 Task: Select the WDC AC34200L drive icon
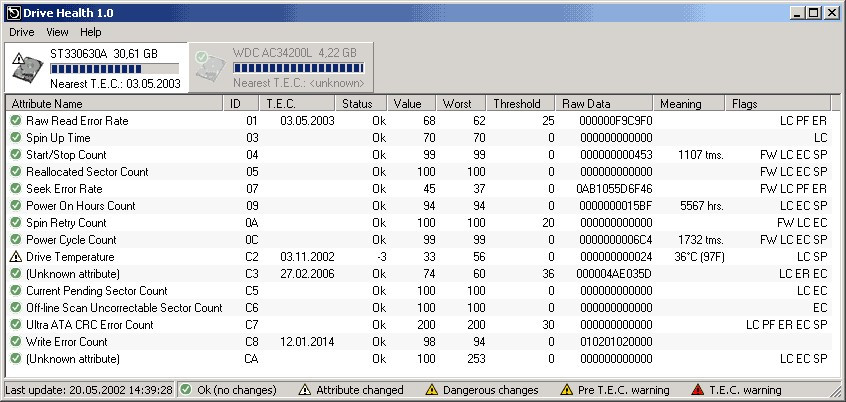pyautogui.click(x=210, y=67)
